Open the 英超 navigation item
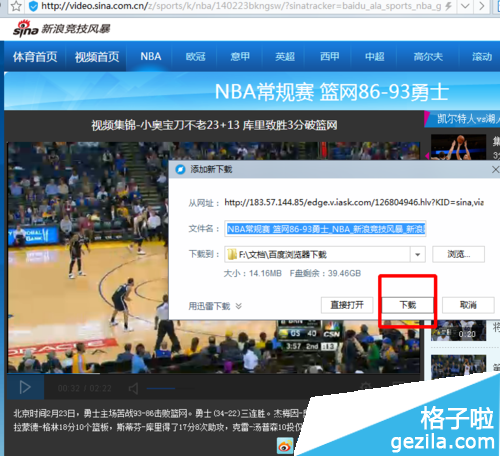The height and width of the screenshot is (456, 500). [285, 57]
